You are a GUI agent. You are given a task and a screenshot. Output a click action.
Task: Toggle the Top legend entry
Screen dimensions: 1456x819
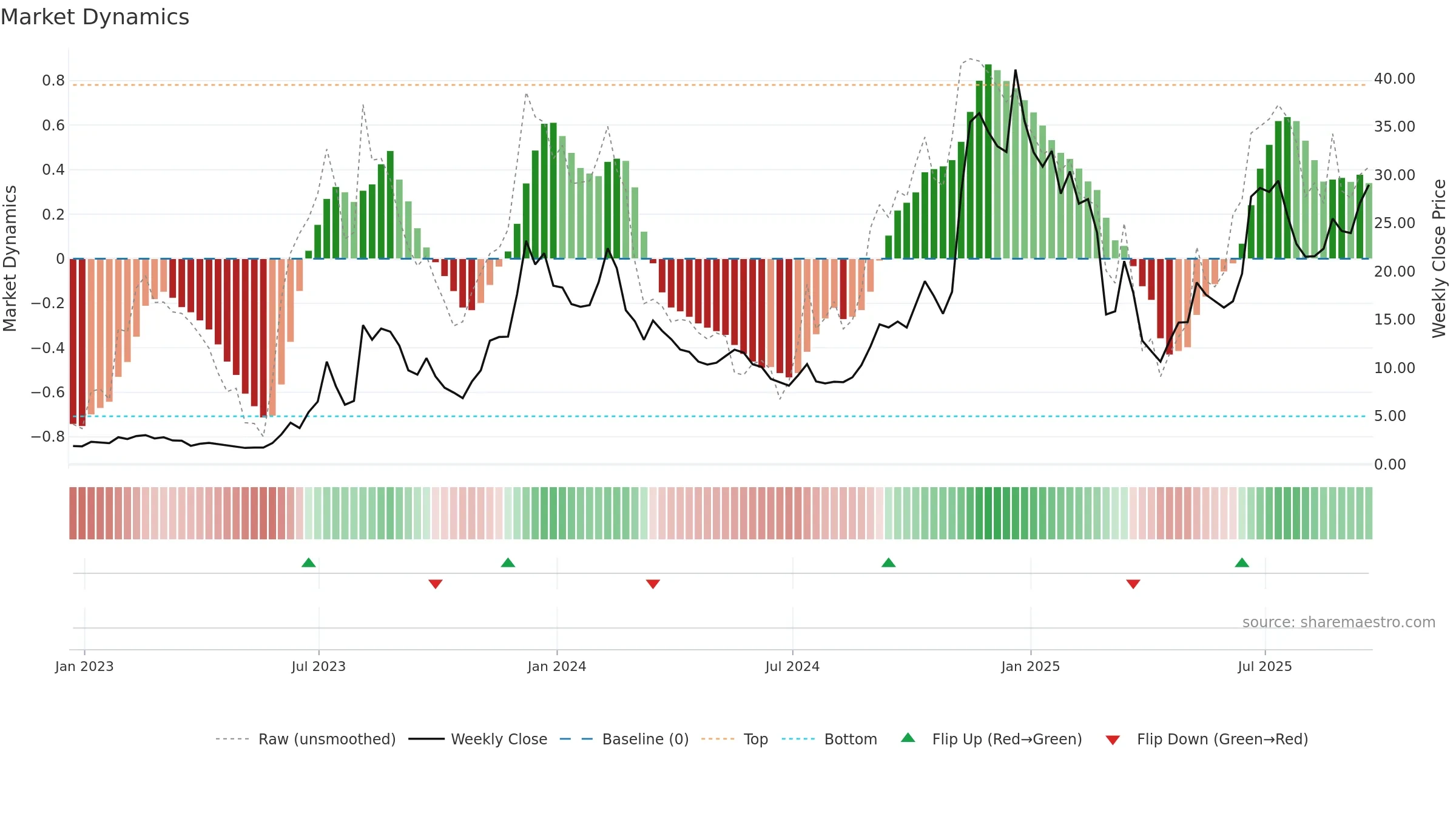click(x=734, y=739)
